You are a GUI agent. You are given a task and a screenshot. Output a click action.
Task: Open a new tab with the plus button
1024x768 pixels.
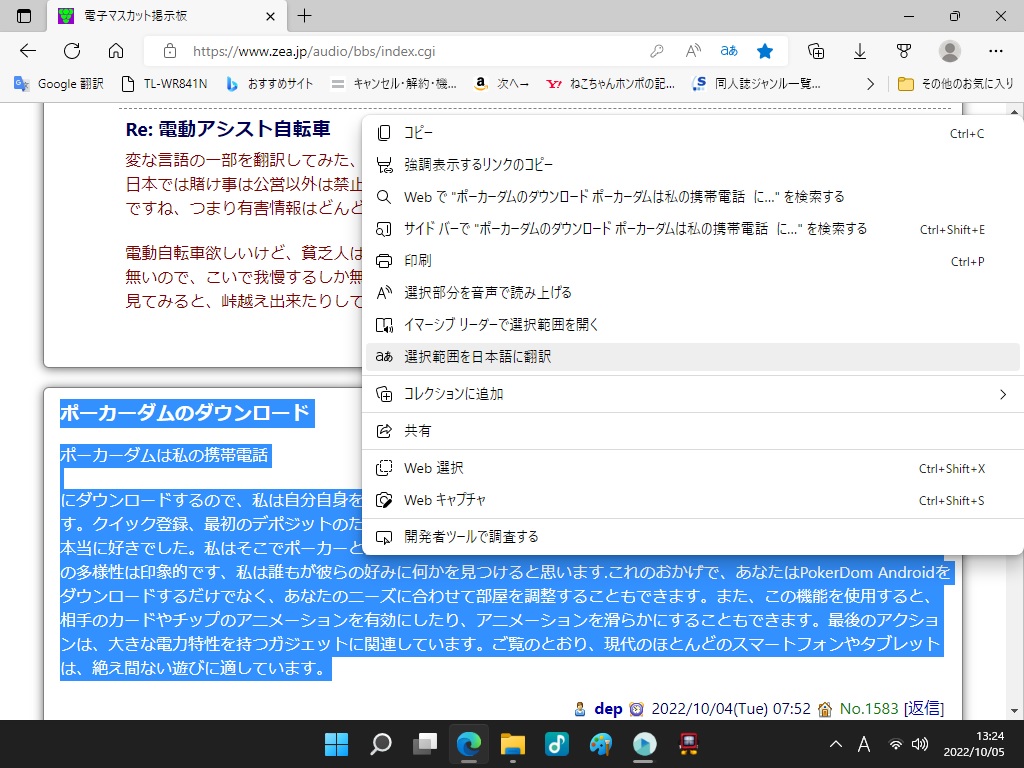[x=304, y=16]
